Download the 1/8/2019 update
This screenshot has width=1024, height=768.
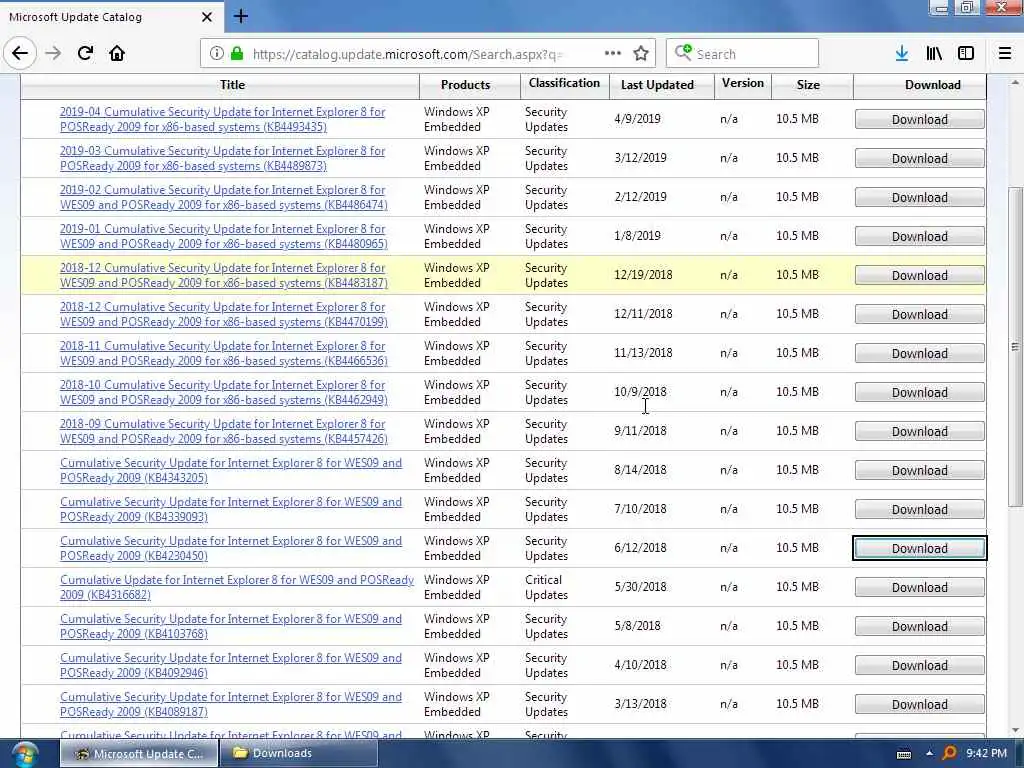920,236
